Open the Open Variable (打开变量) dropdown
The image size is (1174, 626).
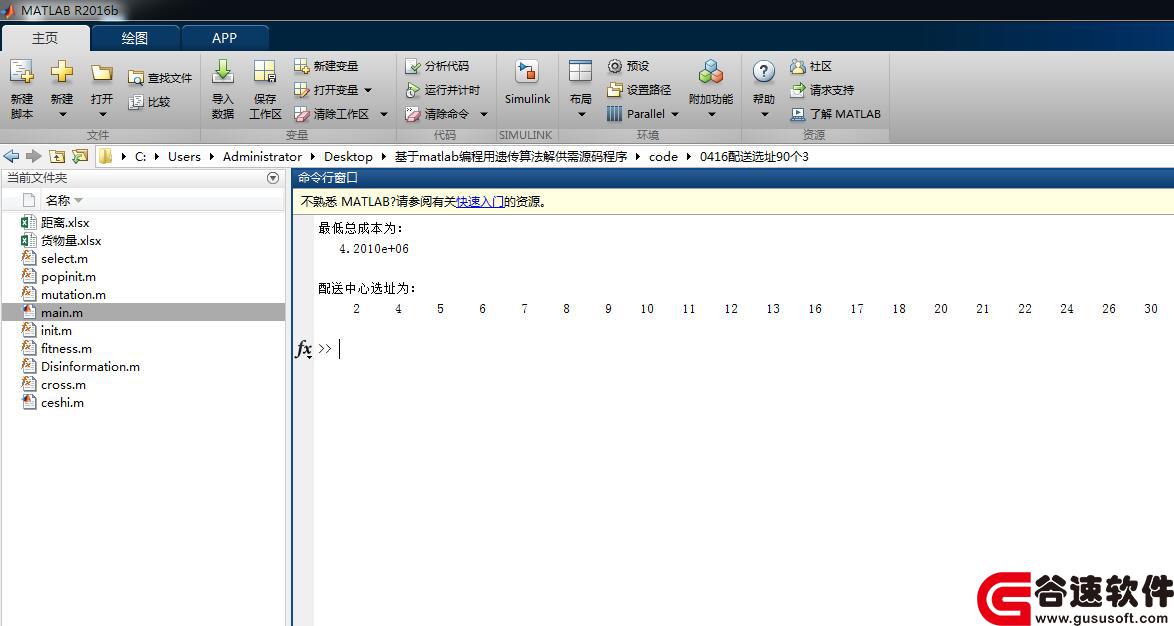click(368, 91)
